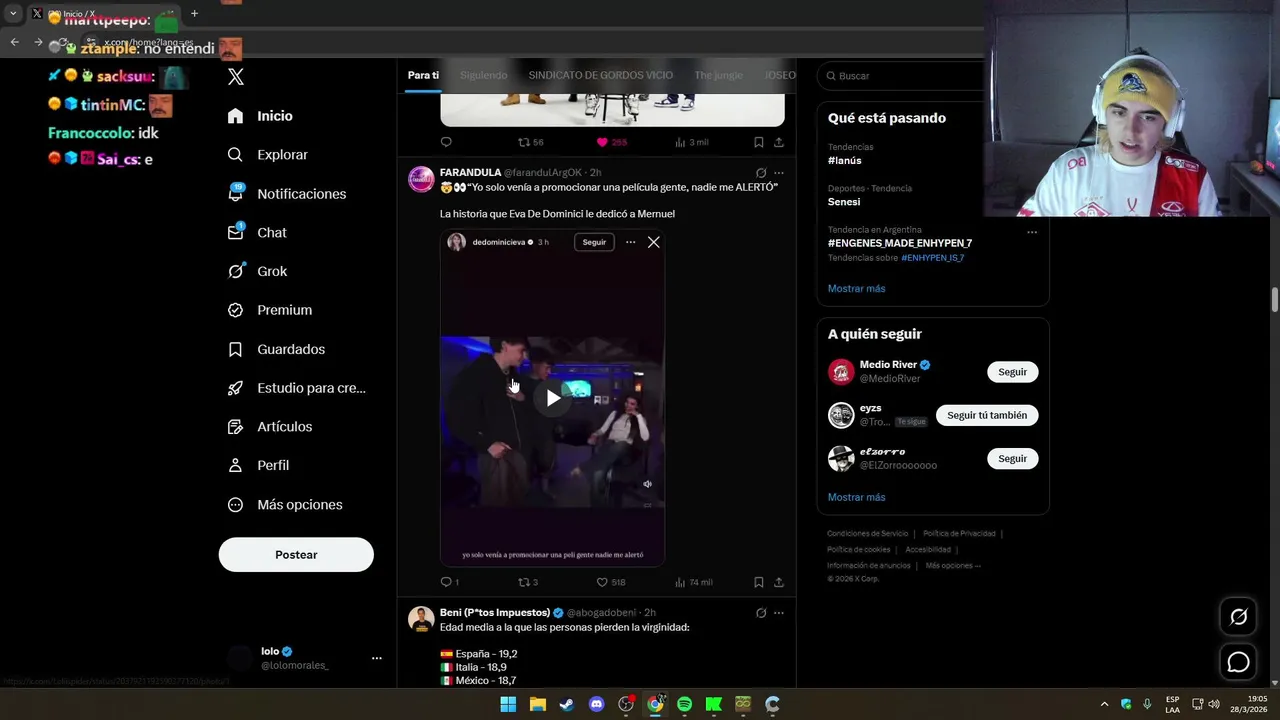1280x720 pixels.
Task: Switch to Para ti tab
Action: pos(423,75)
